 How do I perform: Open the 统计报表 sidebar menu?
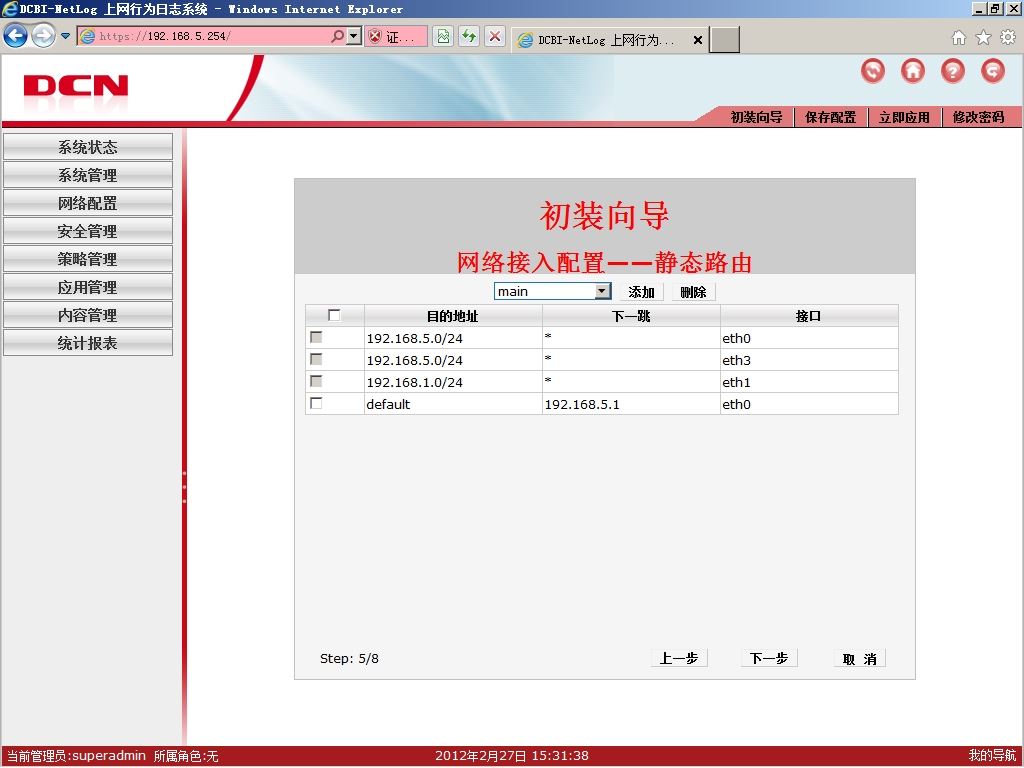tap(88, 343)
